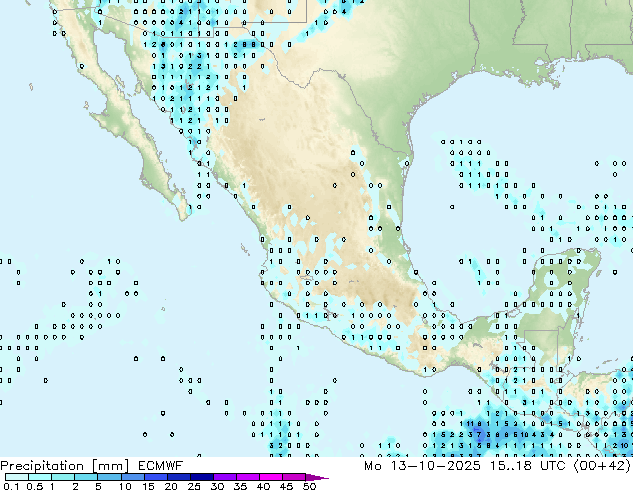This screenshot has width=634, height=490.
Task: Select the 35–40 mm violet legend swatch
Action: [247, 477]
